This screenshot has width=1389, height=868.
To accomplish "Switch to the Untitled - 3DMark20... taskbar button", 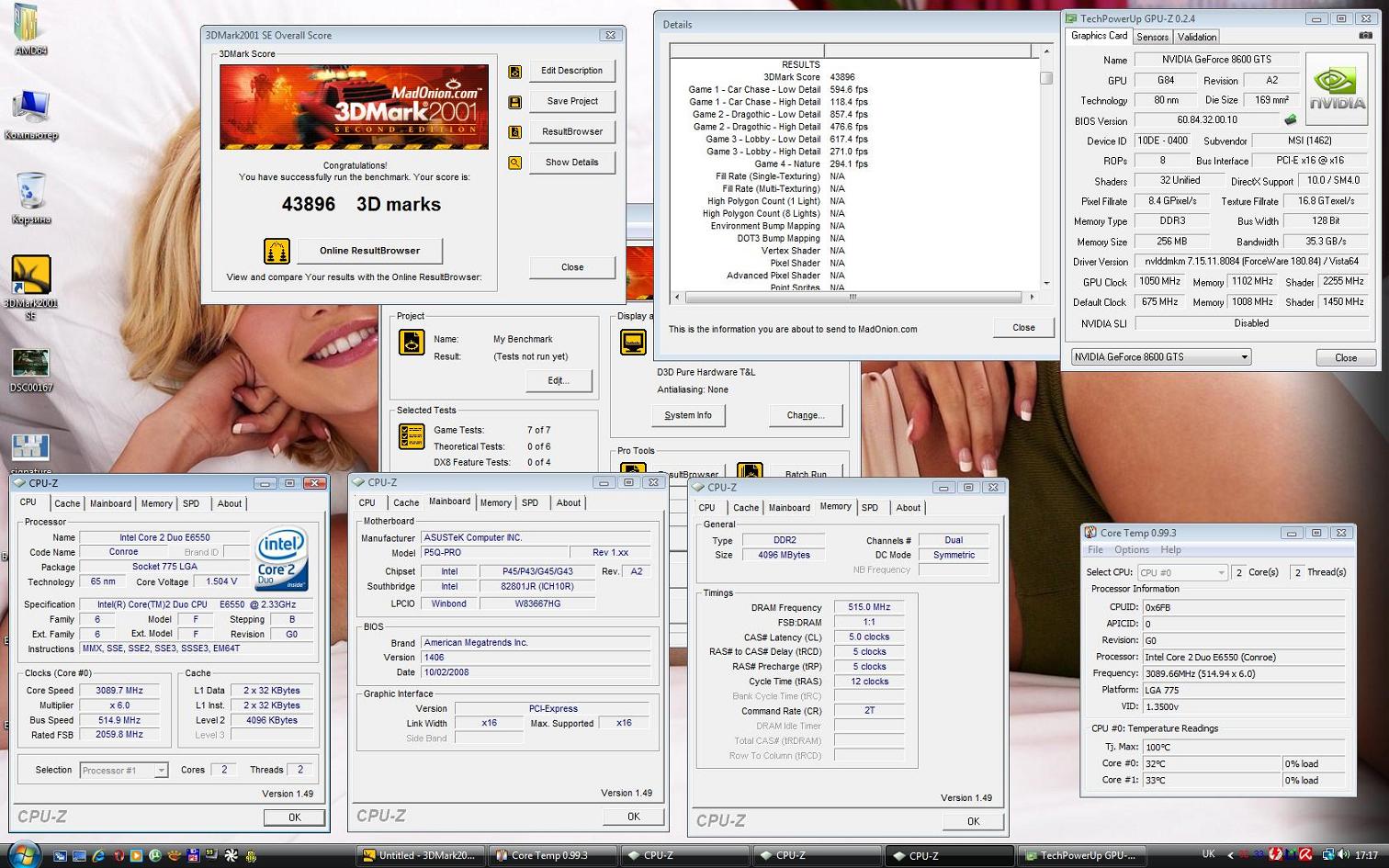I will click(420, 855).
